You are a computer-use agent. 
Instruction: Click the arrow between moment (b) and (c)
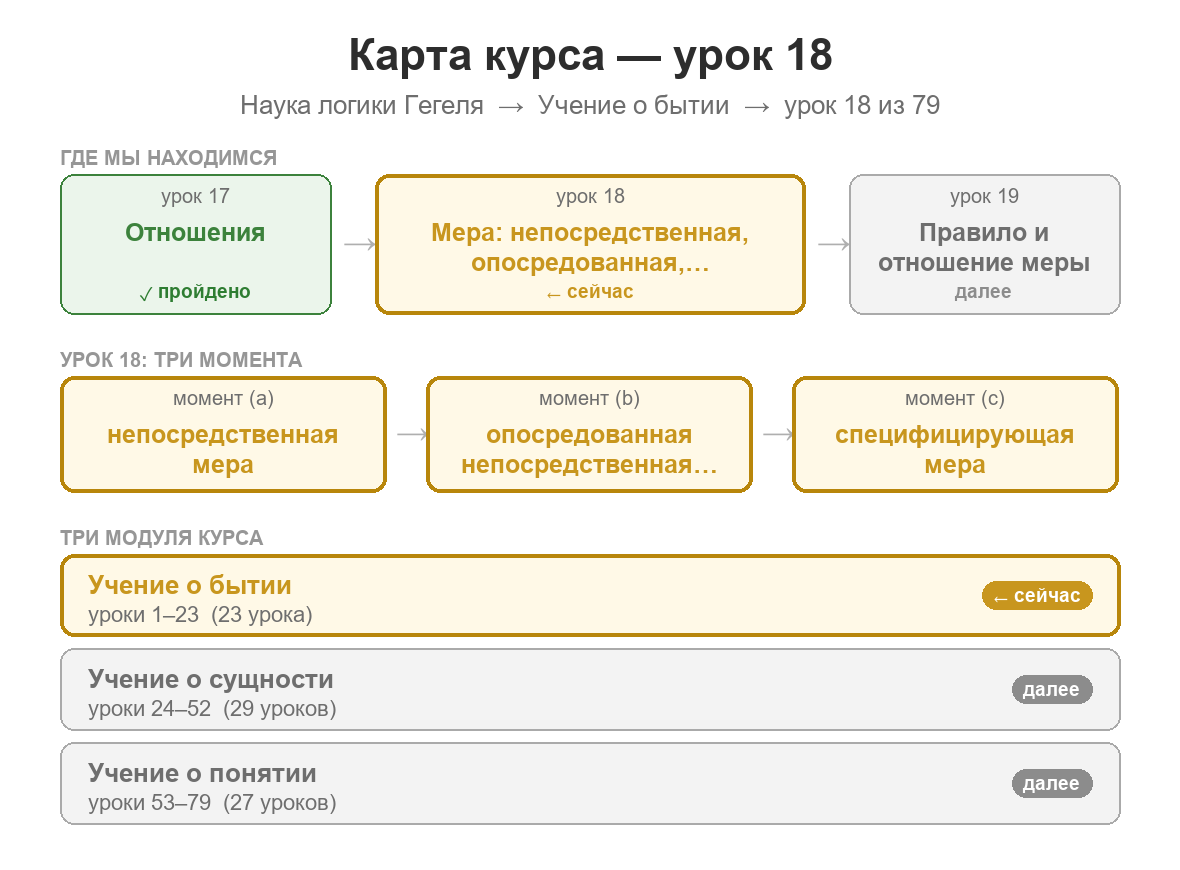(x=778, y=434)
